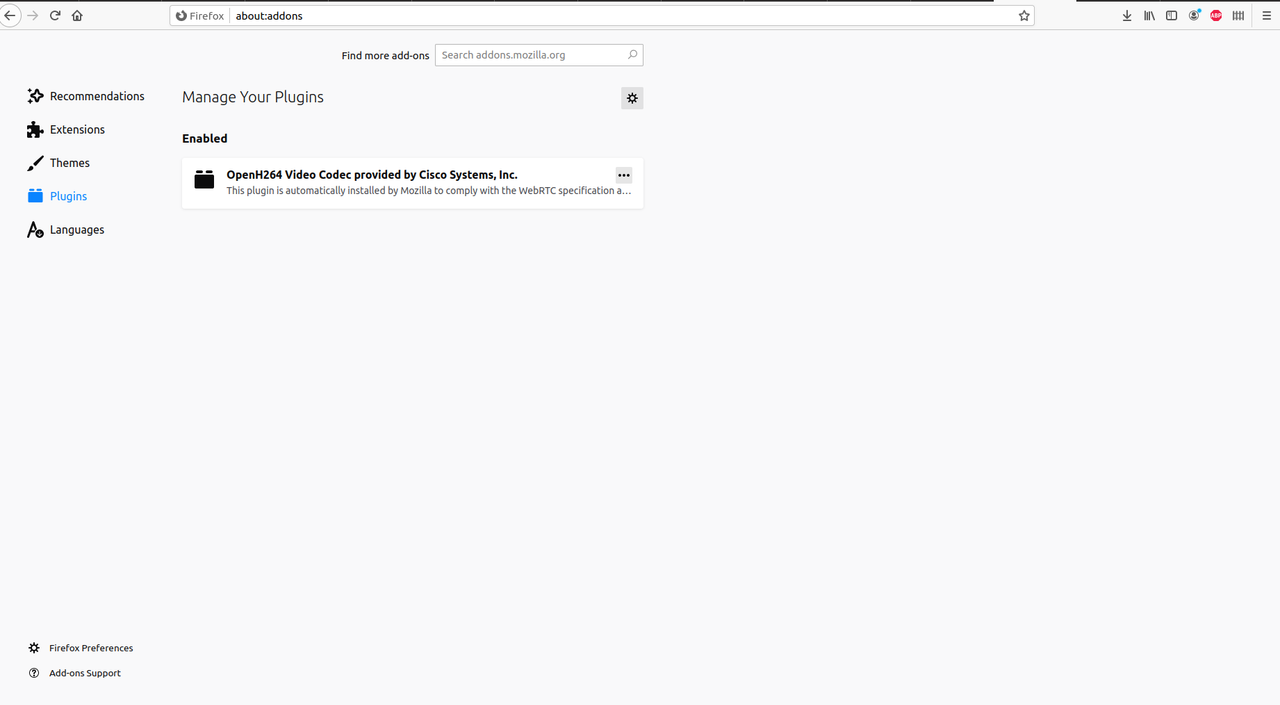Open the Firefox Account menu
This screenshot has height=705, width=1280.
click(x=1194, y=16)
